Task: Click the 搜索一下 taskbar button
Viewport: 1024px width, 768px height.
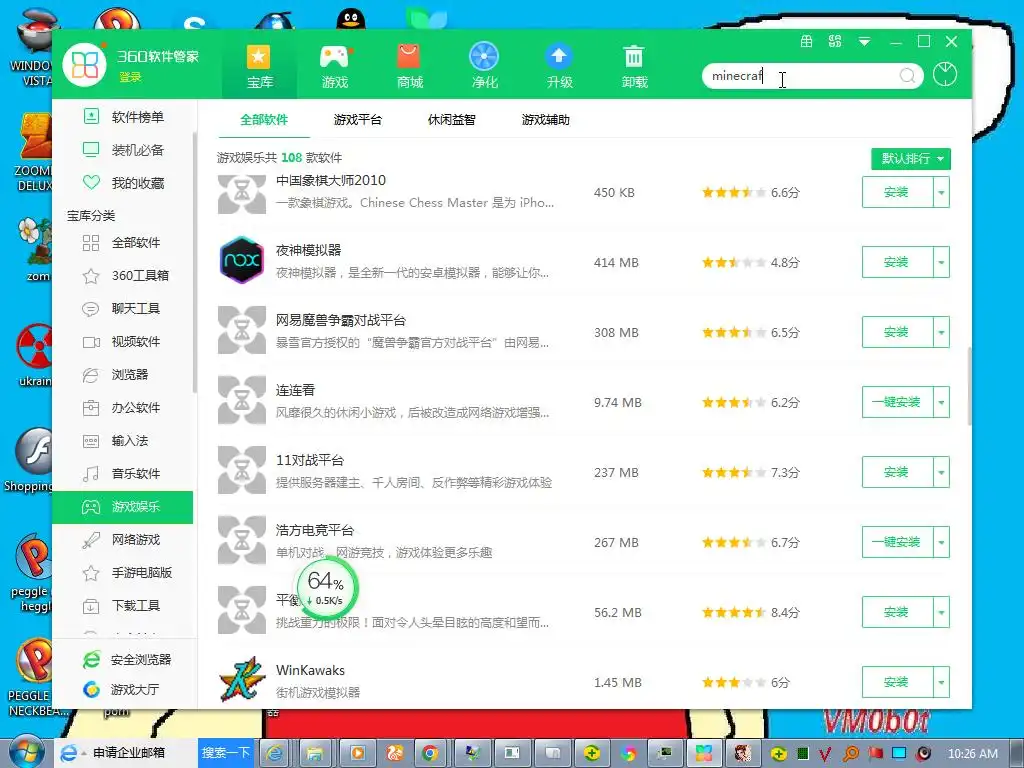Action: (x=226, y=752)
